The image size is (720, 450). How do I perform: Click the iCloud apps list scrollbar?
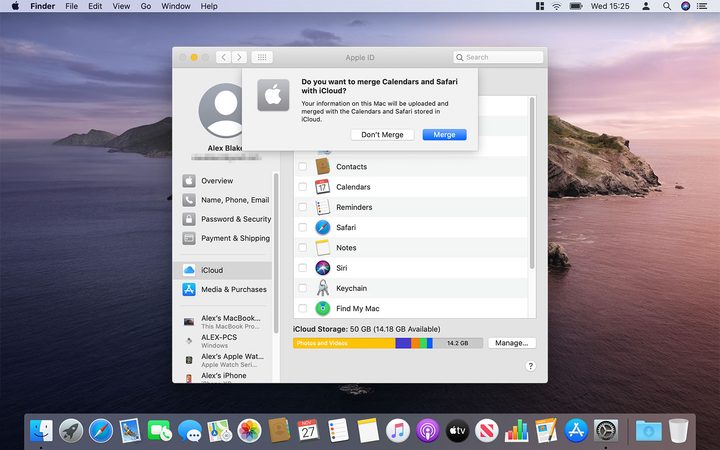[532, 183]
